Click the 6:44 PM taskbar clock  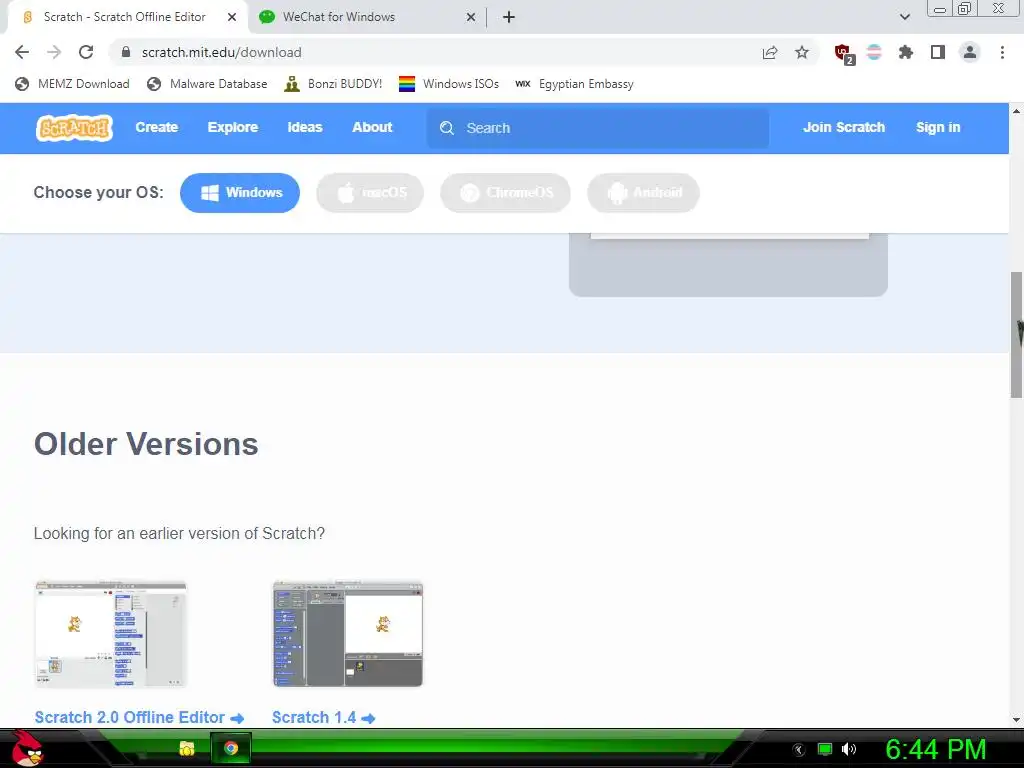[x=936, y=749]
